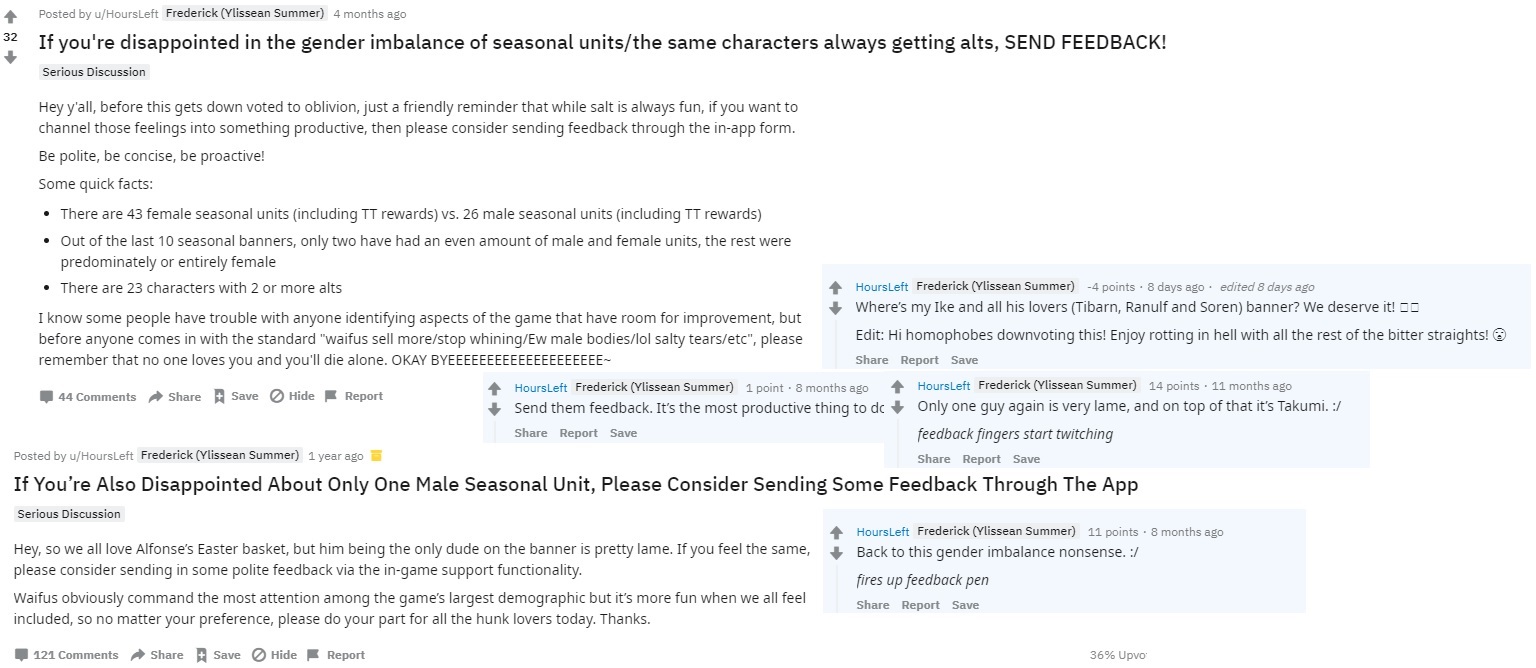Viewport: 1536px width, 668px height.
Task: Downvote the 'Only one guy again' comment
Action: [897, 407]
